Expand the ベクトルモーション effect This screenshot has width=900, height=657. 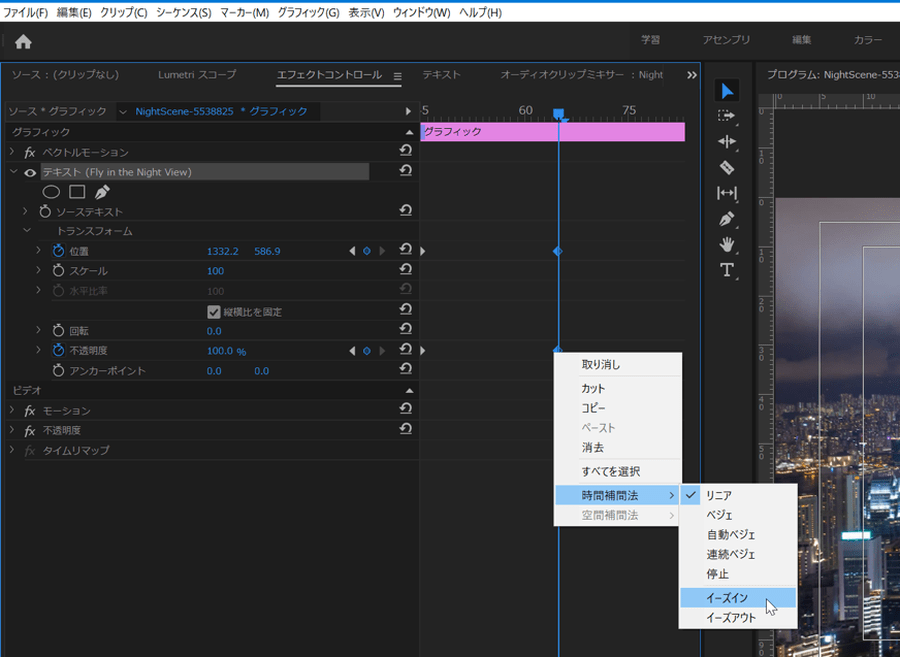click(12, 152)
